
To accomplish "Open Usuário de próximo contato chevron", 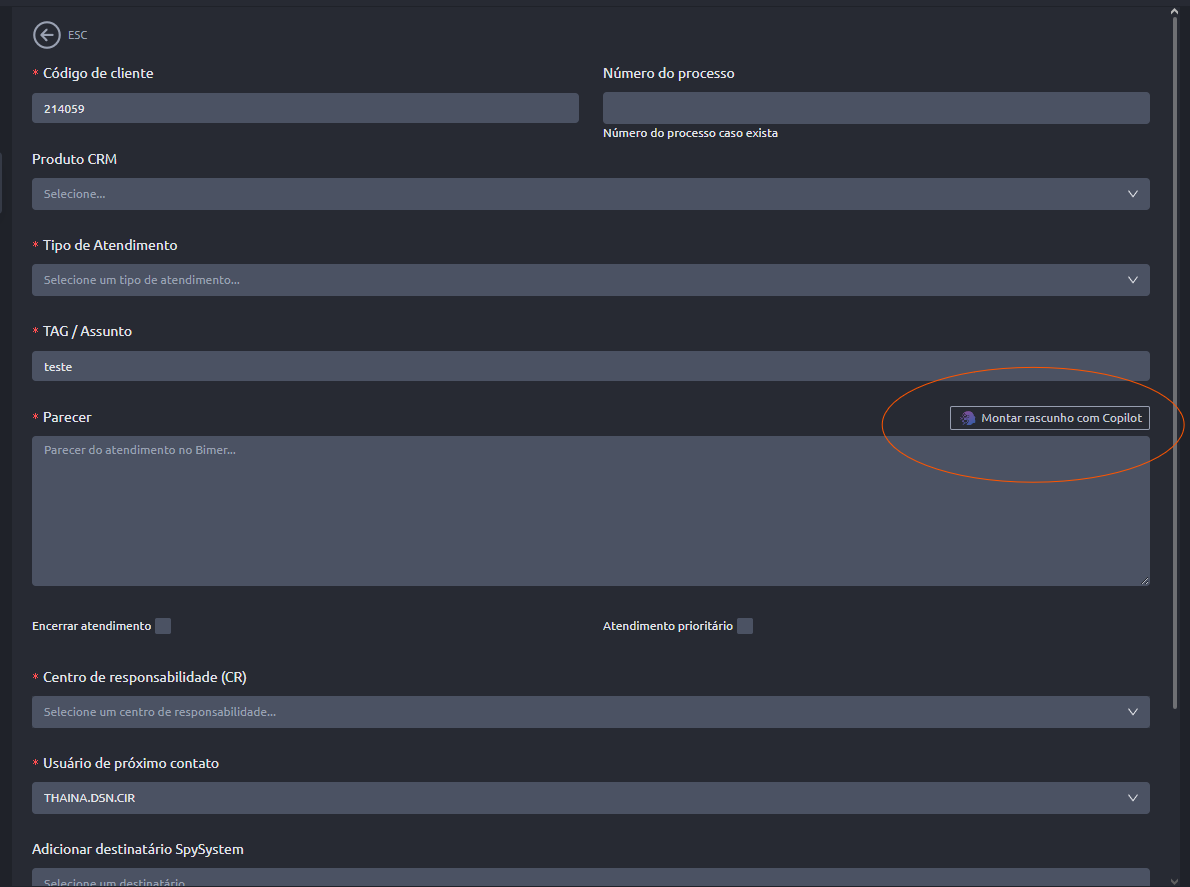I will [1132, 798].
